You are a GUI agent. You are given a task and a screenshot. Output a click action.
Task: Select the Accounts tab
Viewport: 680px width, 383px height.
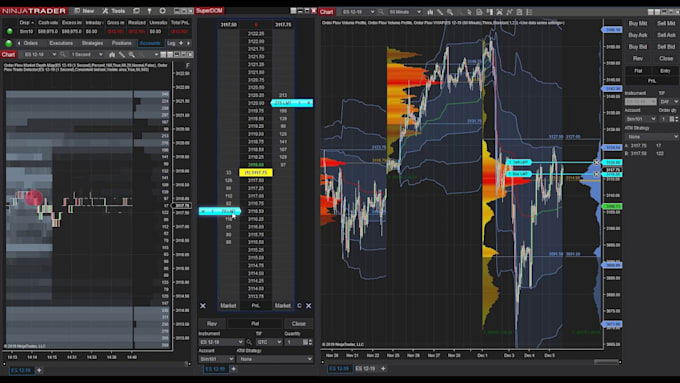click(x=150, y=43)
